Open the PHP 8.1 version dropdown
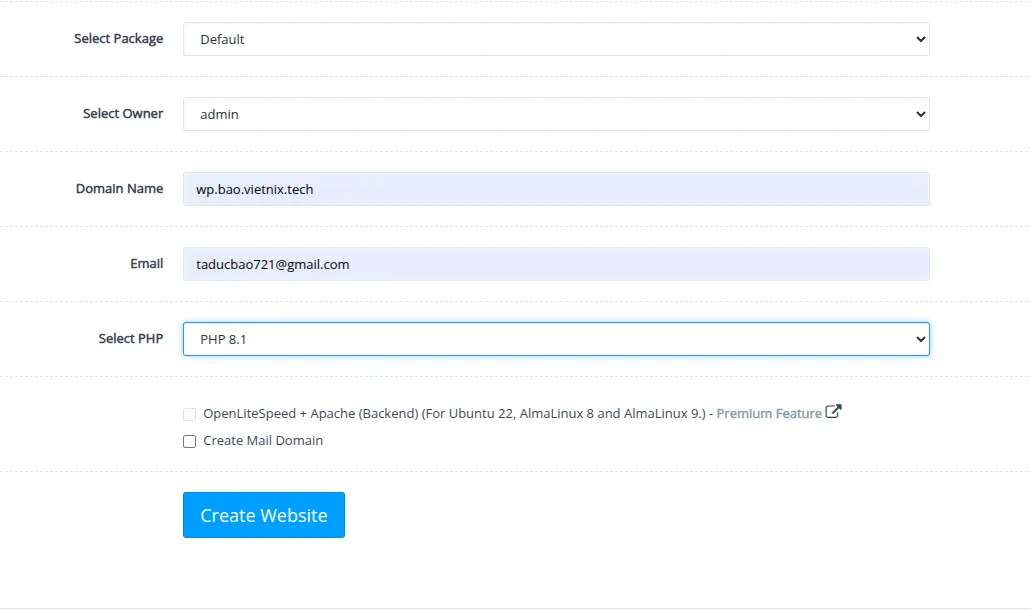This screenshot has width=1031, height=610. (555, 339)
